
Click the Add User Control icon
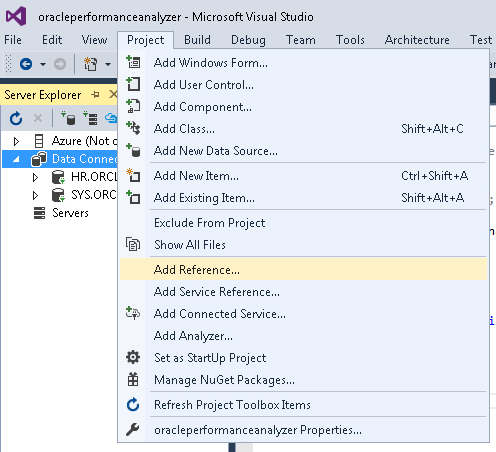(x=133, y=84)
